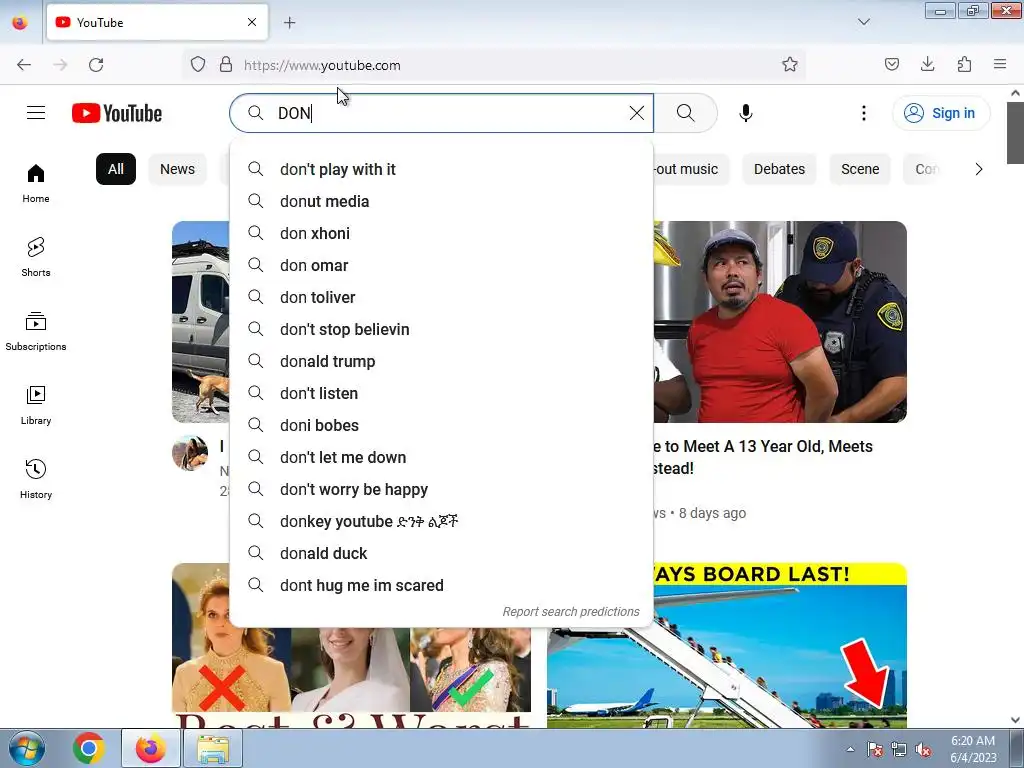Choose suggestion "don't let me down"
The width and height of the screenshot is (1024, 768).
coord(441,457)
